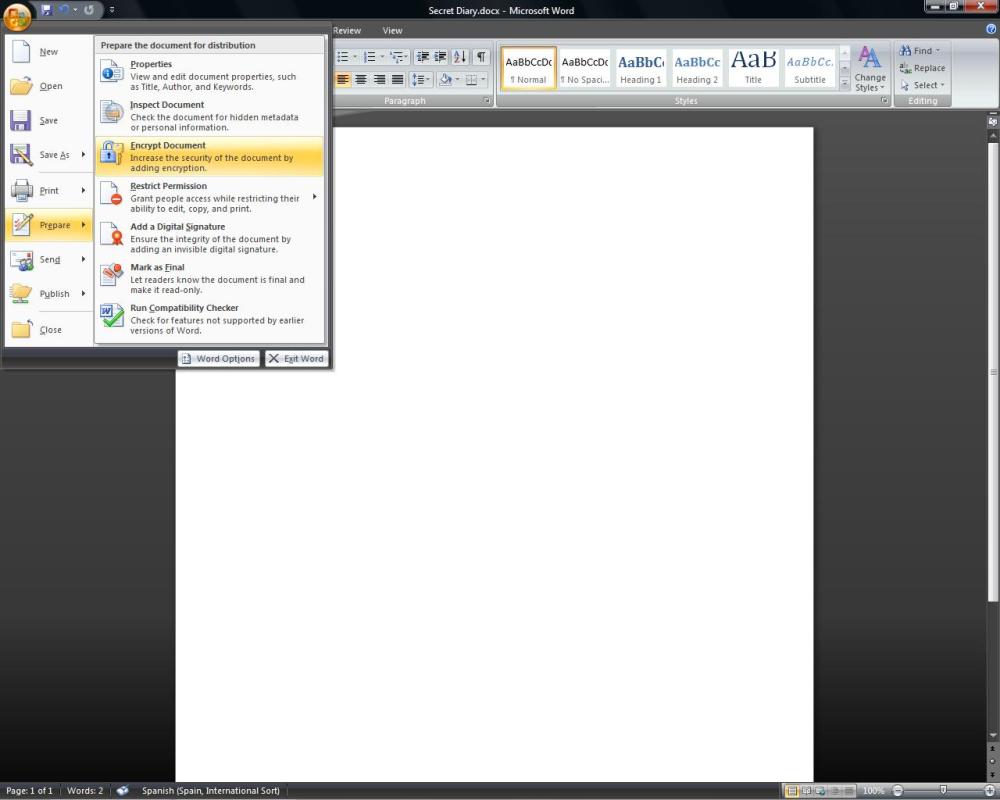Viewport: 1000px width, 800px height.
Task: Toggle Center alignment
Action: 361,80
